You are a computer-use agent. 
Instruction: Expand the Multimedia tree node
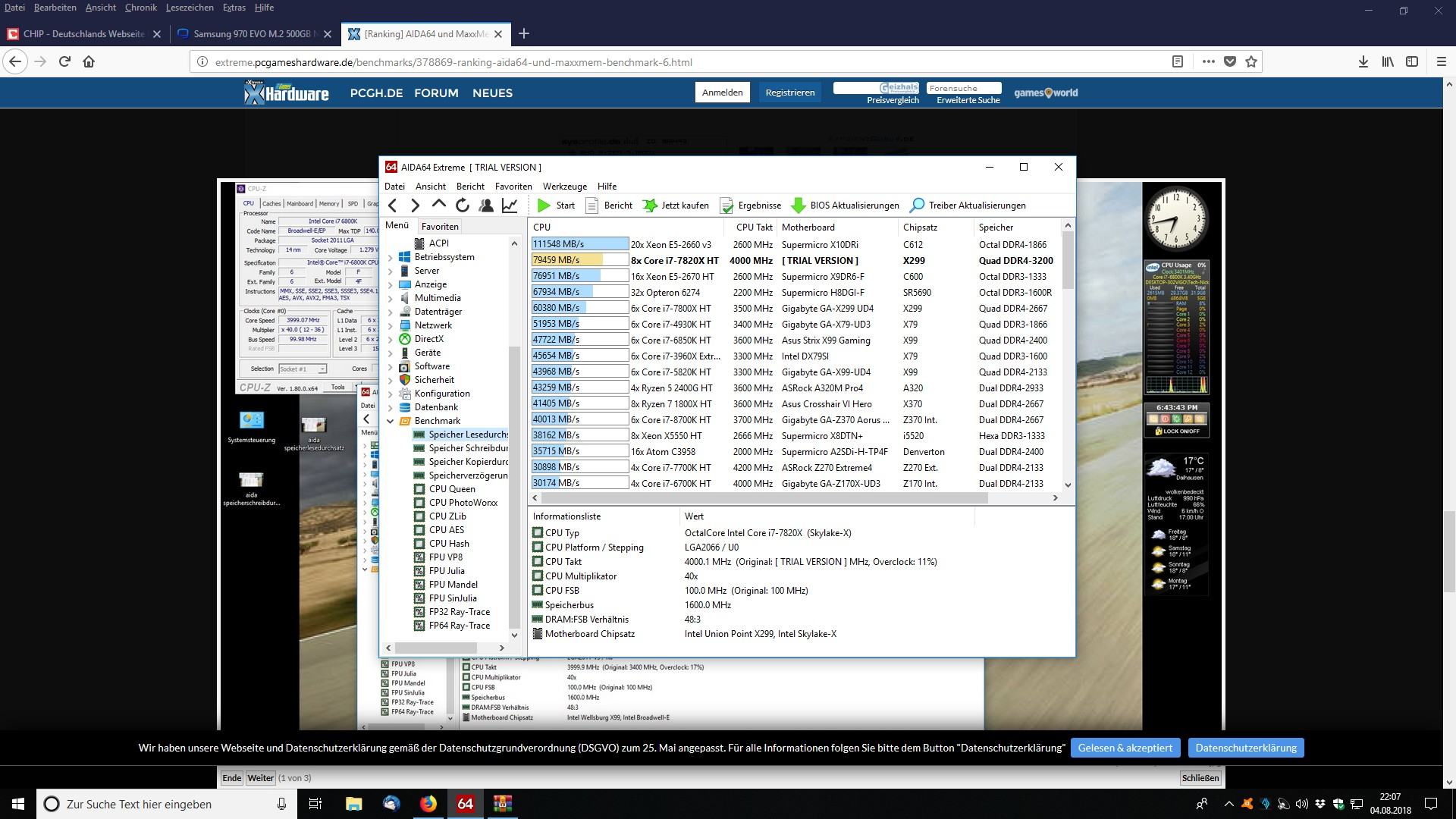pyautogui.click(x=391, y=298)
